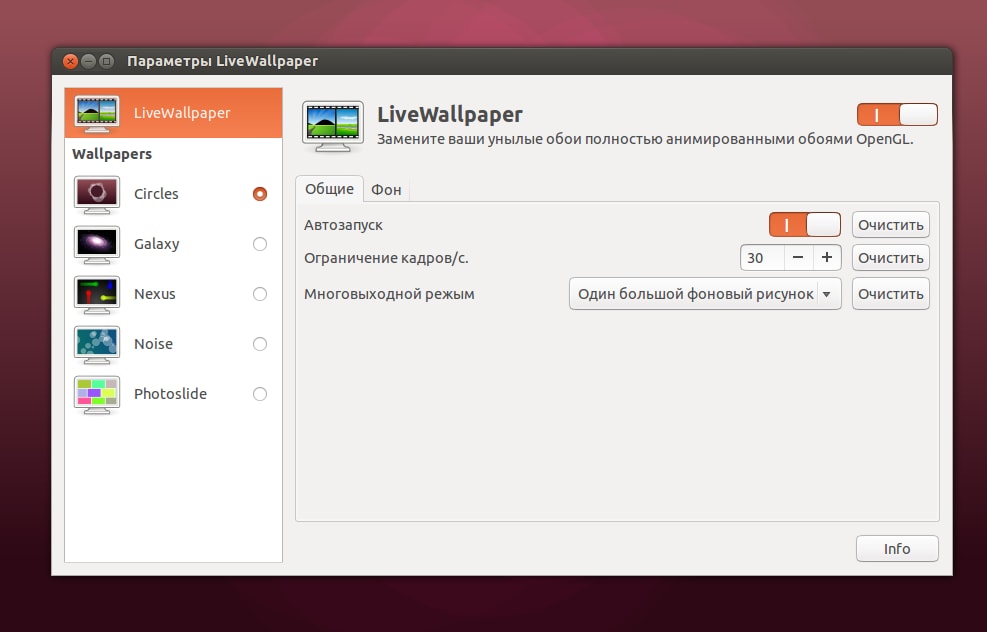Minimize the Параметры LiveWallpaper window
Viewport: 987px width, 632px height.
point(89,61)
